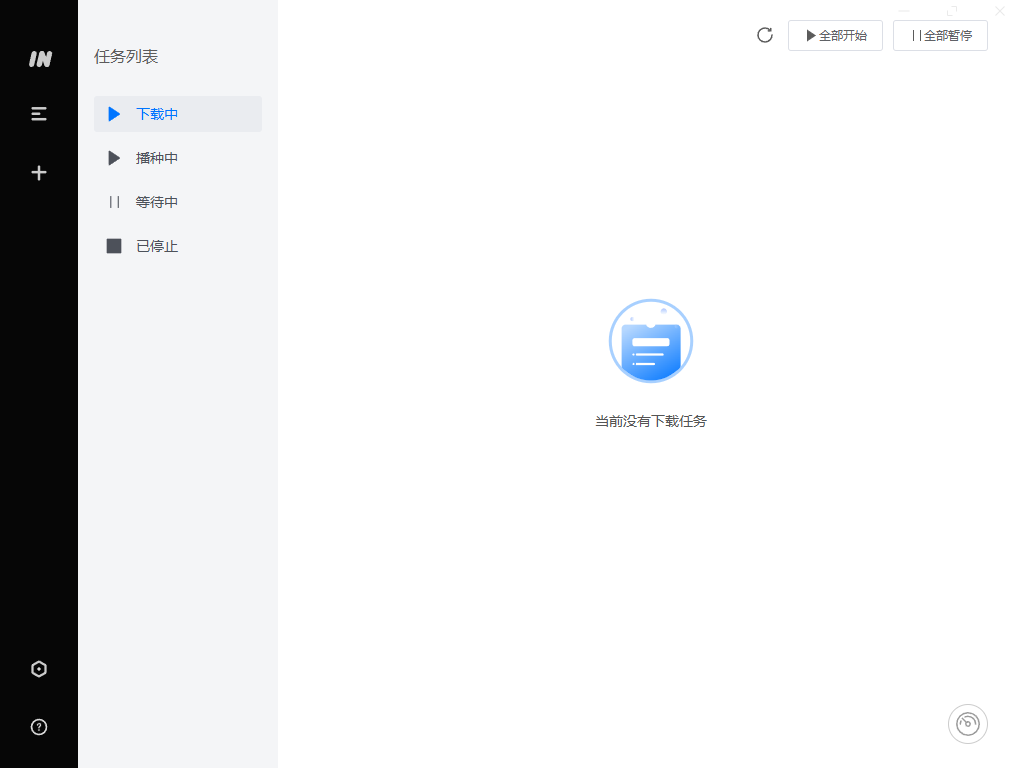Image resolution: width=1024 pixels, height=768 pixels.
Task: Click the stop square icon beside 已停止
Action: 114,245
